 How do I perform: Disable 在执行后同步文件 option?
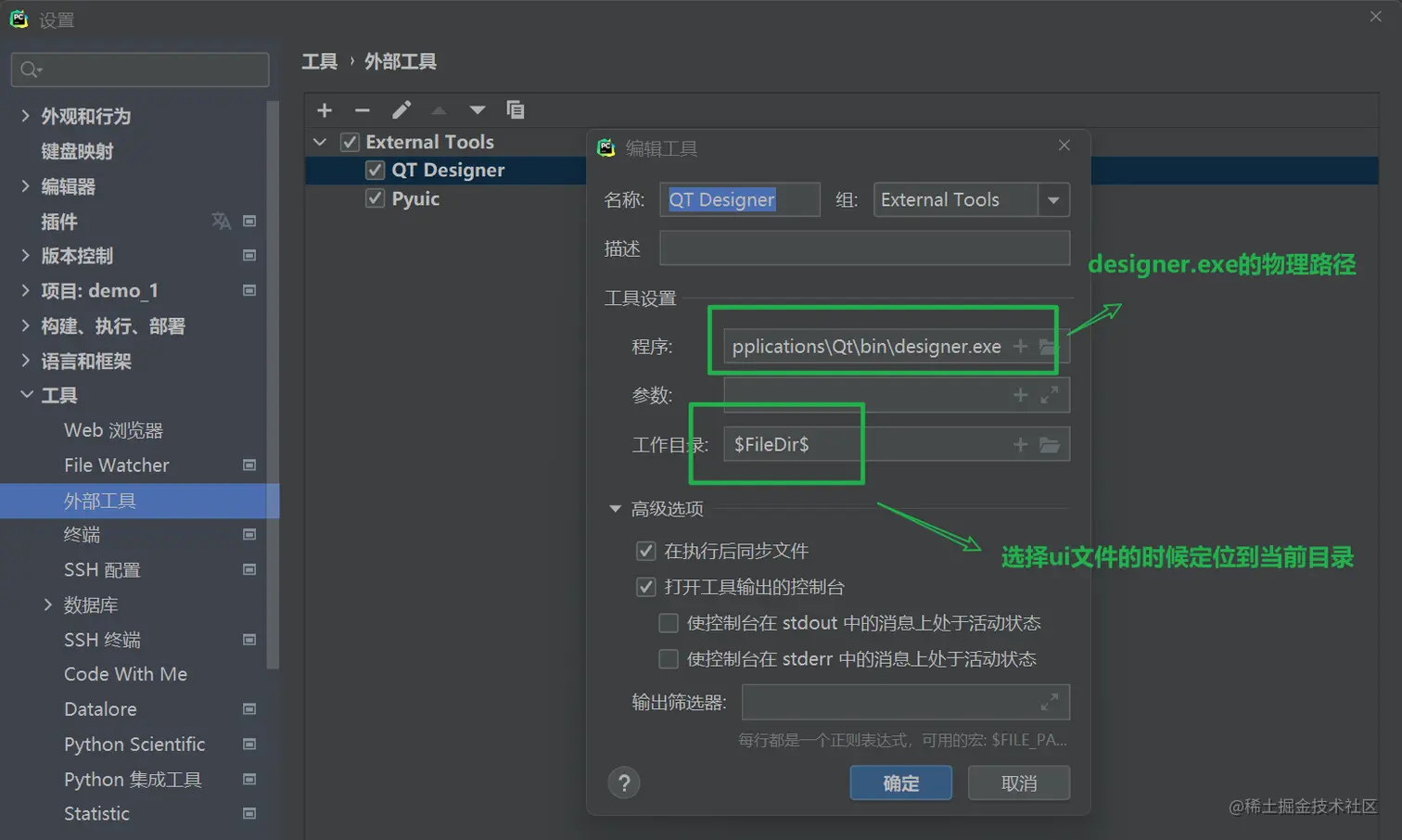645,550
